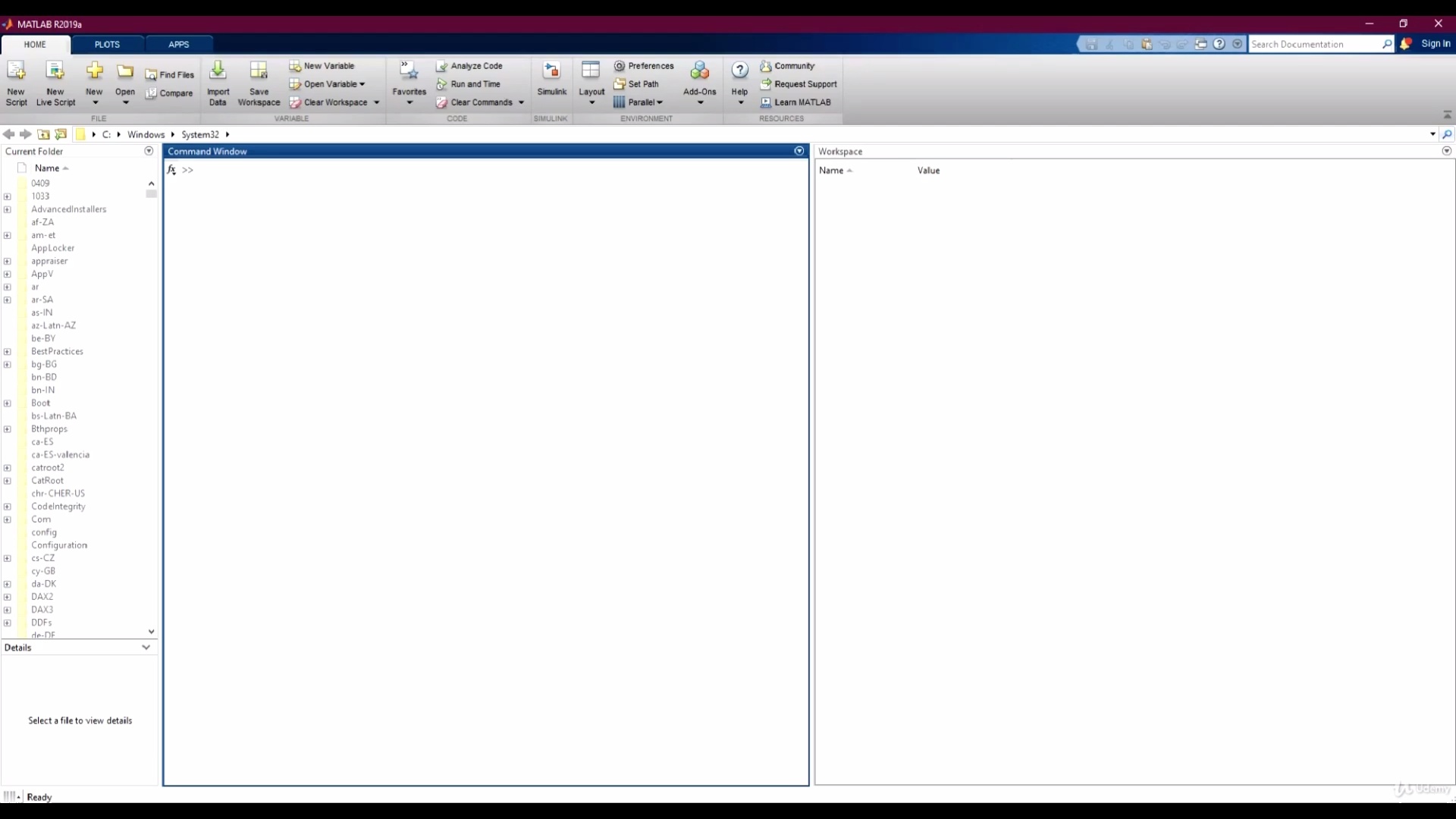Viewport: 1456px width, 819px height.
Task: Open the Add-Ons icon
Action: pyautogui.click(x=699, y=71)
